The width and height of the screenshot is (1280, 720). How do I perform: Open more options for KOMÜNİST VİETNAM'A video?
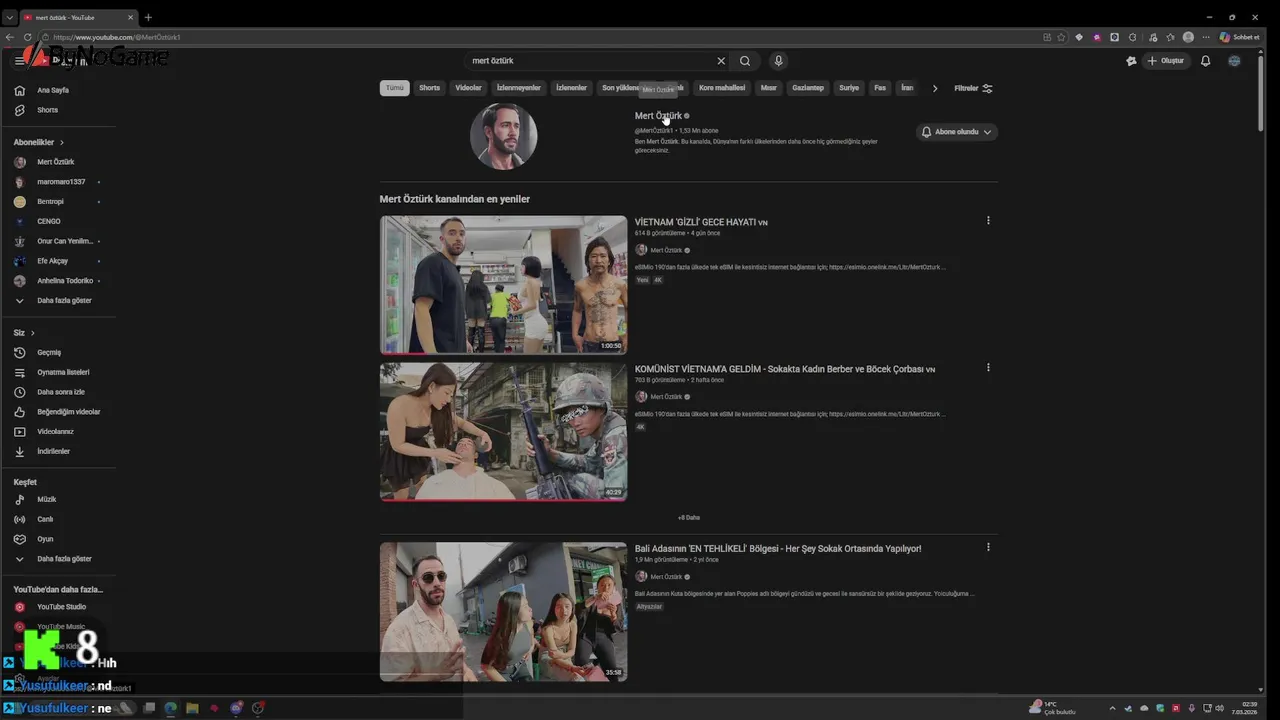click(988, 367)
